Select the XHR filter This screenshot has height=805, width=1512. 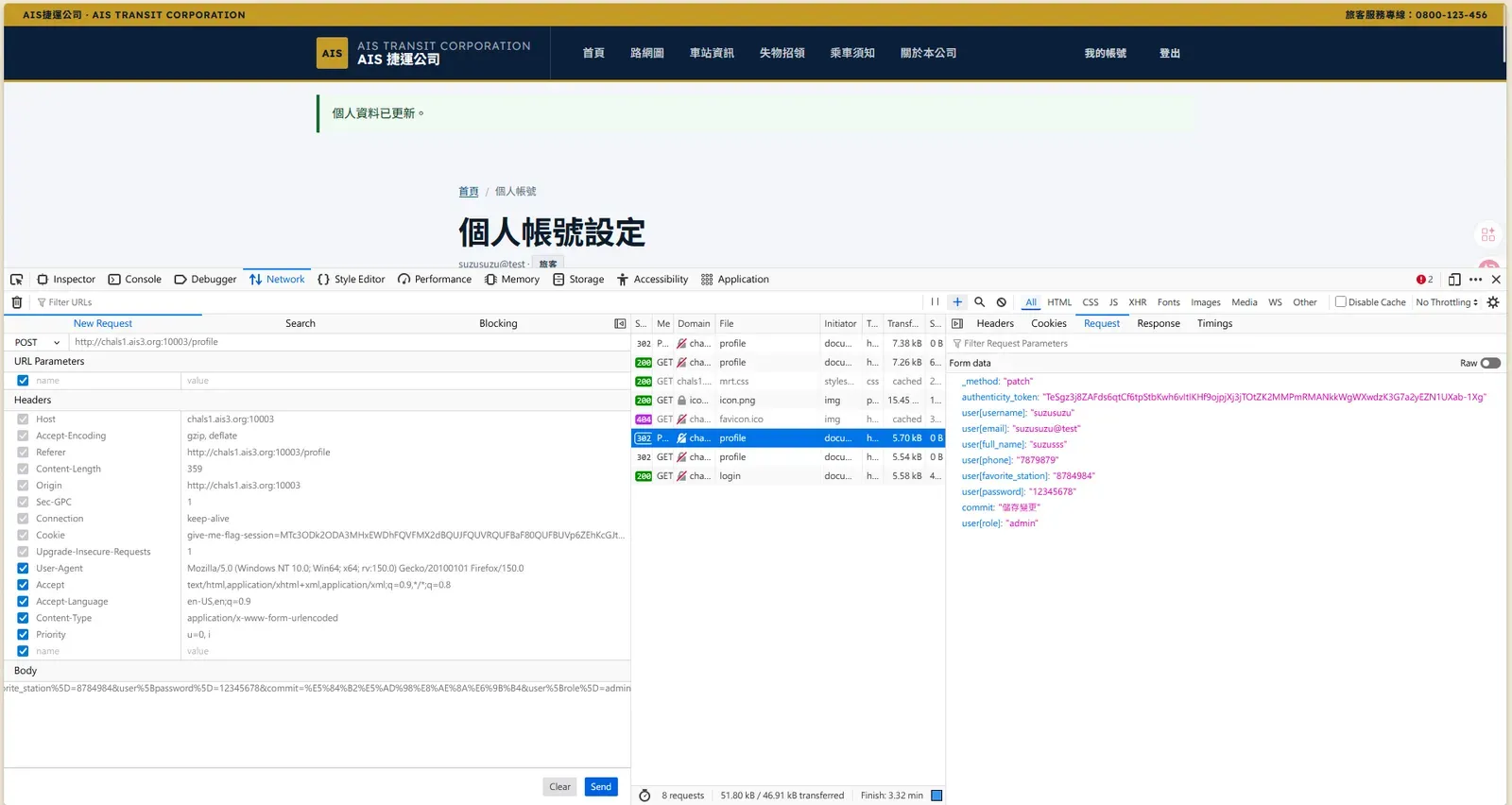click(x=1138, y=302)
